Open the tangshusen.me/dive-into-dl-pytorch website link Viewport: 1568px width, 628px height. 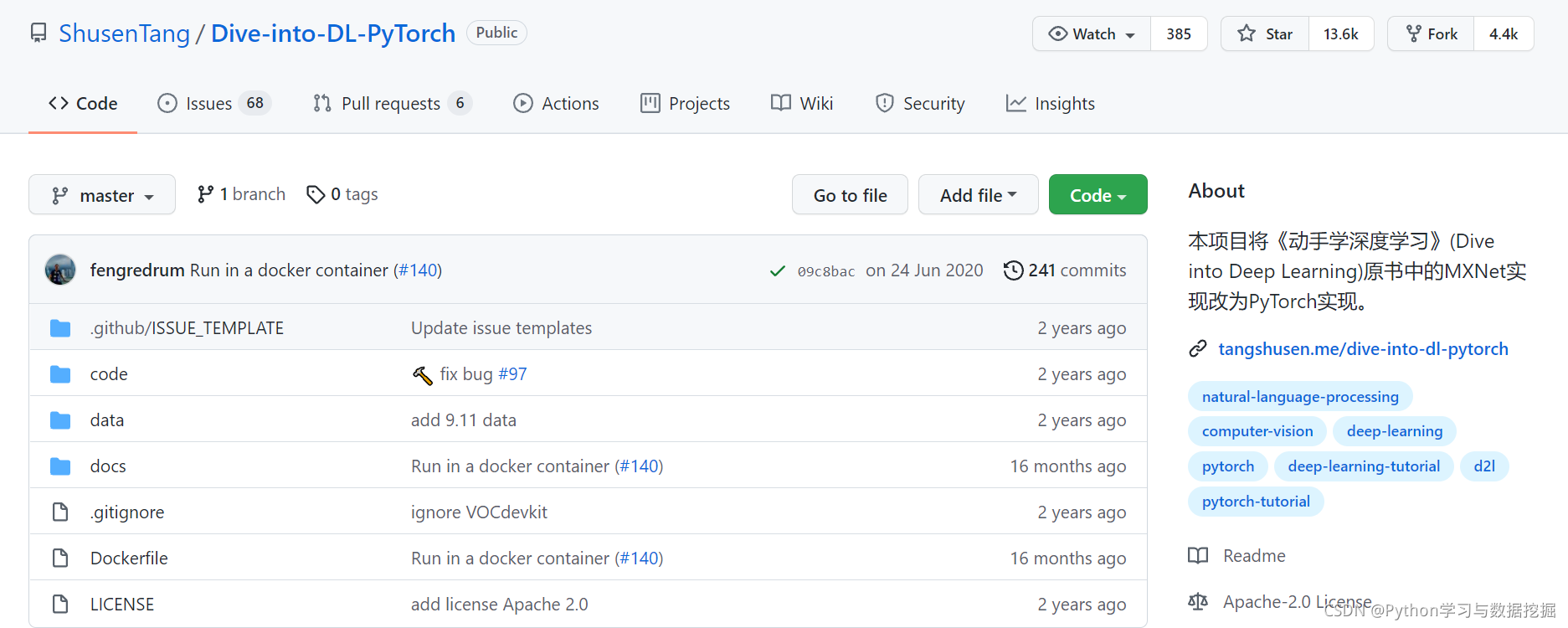(1363, 348)
